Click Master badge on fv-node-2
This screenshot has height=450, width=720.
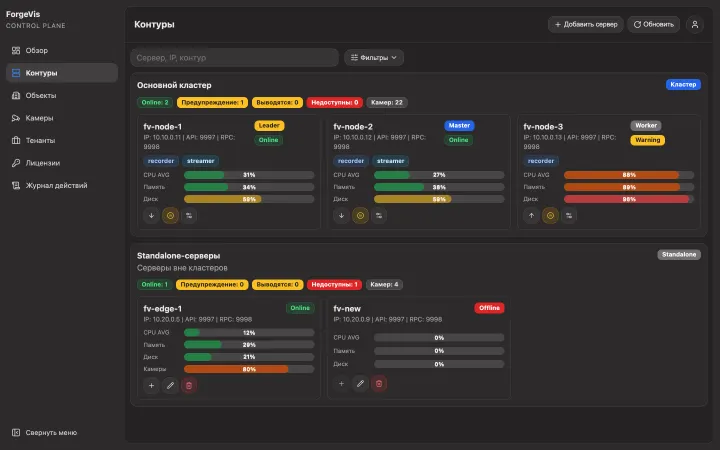pyautogui.click(x=459, y=125)
